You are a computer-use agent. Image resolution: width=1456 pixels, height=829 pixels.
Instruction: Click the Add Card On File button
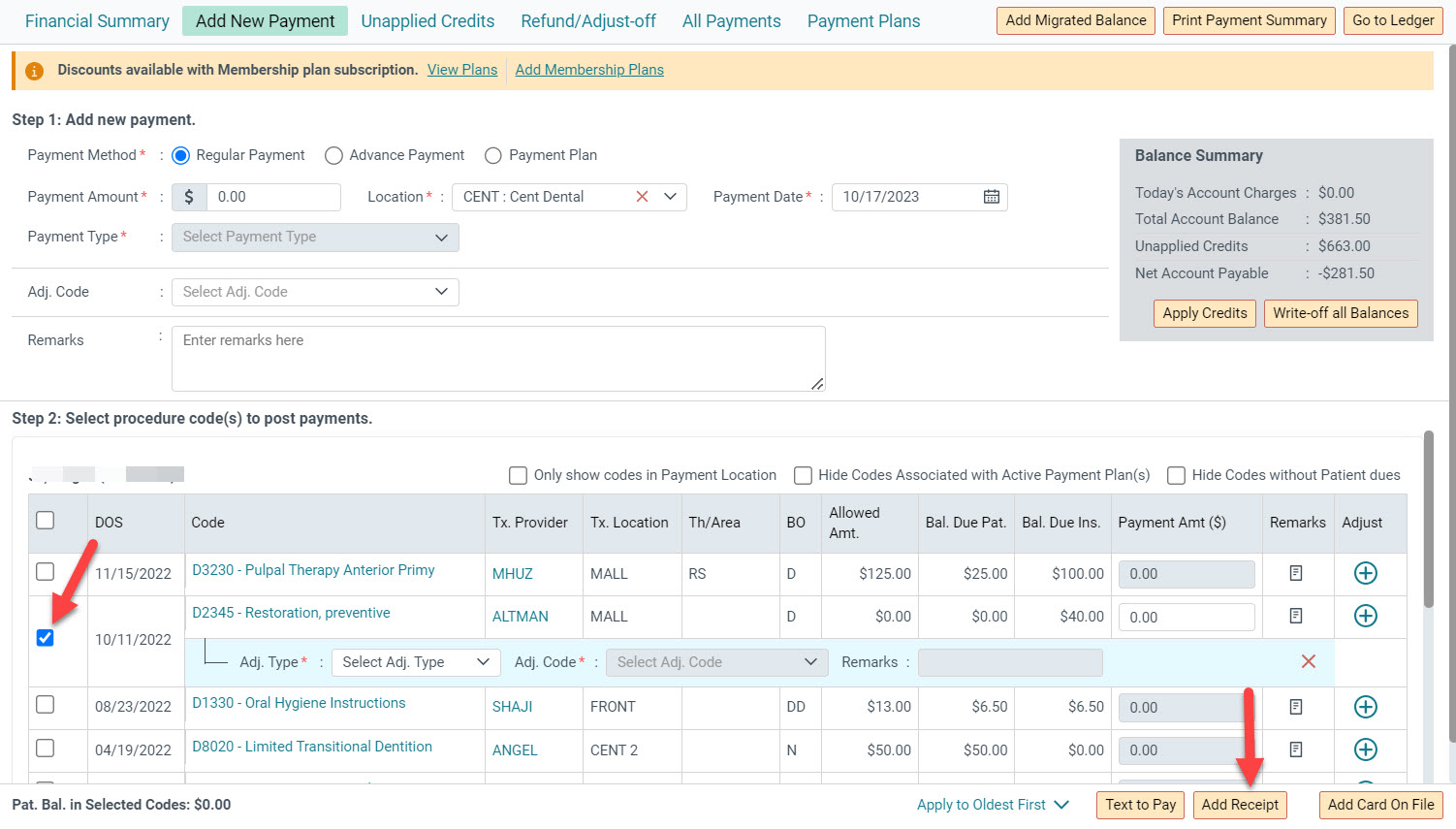pyautogui.click(x=1381, y=805)
